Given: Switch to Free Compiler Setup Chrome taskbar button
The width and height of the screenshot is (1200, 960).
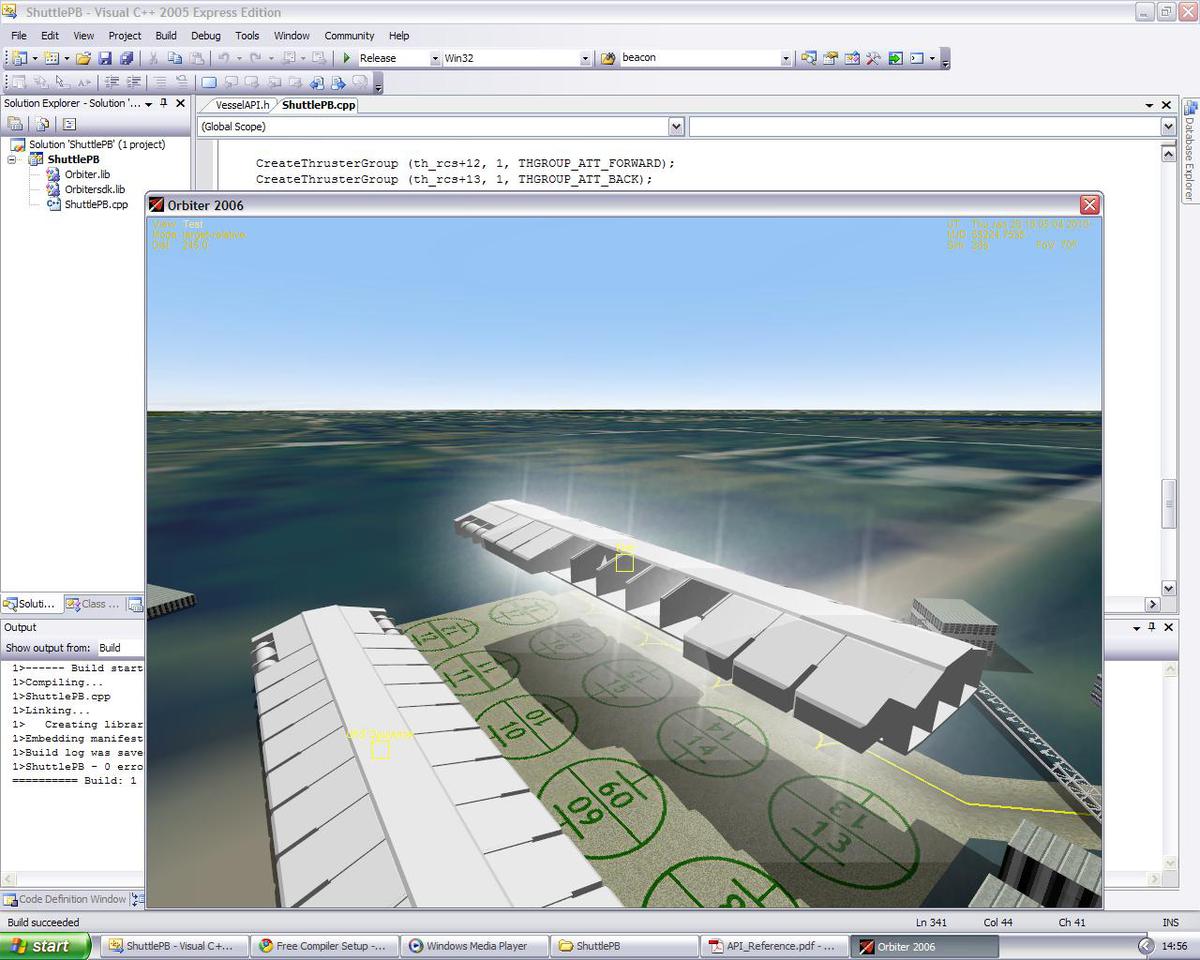Looking at the screenshot, I should coord(324,946).
